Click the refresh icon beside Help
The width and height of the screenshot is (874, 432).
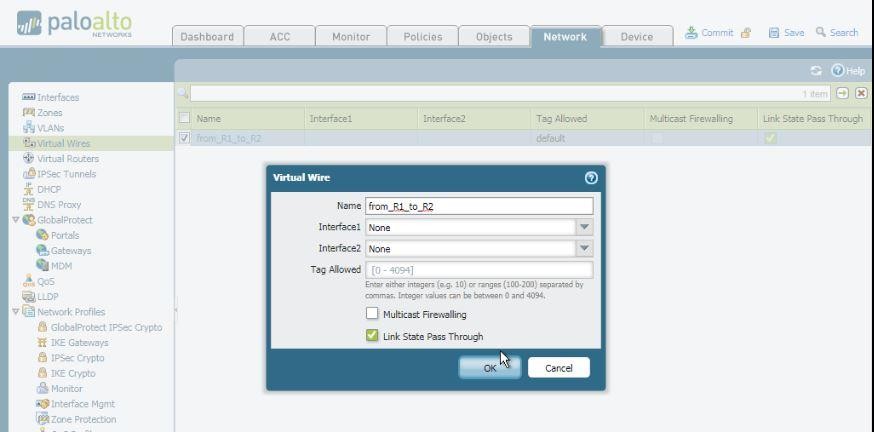[816, 71]
